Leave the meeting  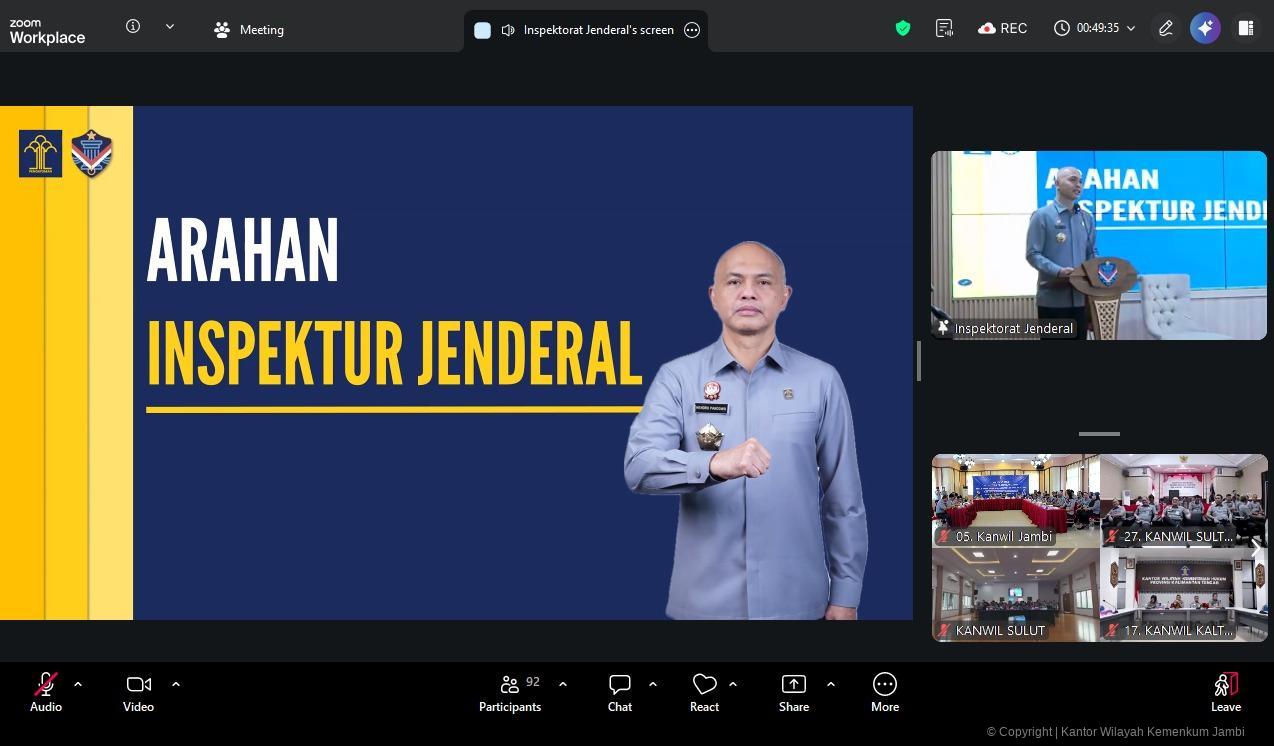[1225, 692]
